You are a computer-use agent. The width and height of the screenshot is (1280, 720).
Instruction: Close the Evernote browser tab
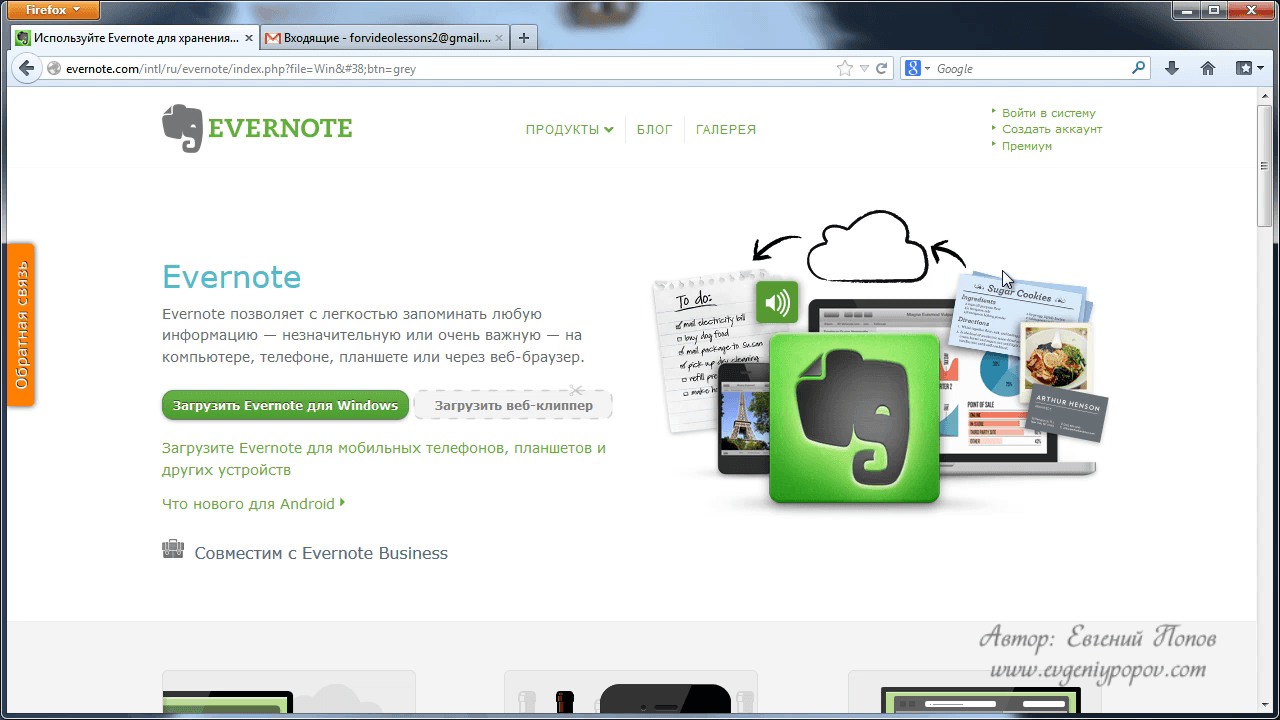click(249, 38)
